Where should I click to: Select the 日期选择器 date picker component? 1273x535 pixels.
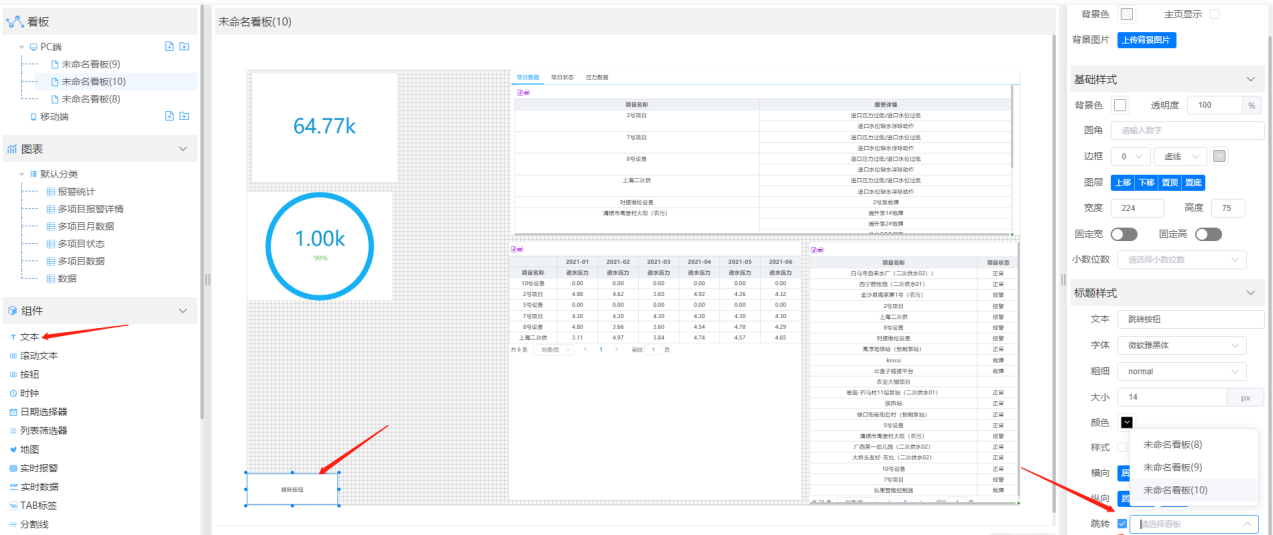[43, 412]
